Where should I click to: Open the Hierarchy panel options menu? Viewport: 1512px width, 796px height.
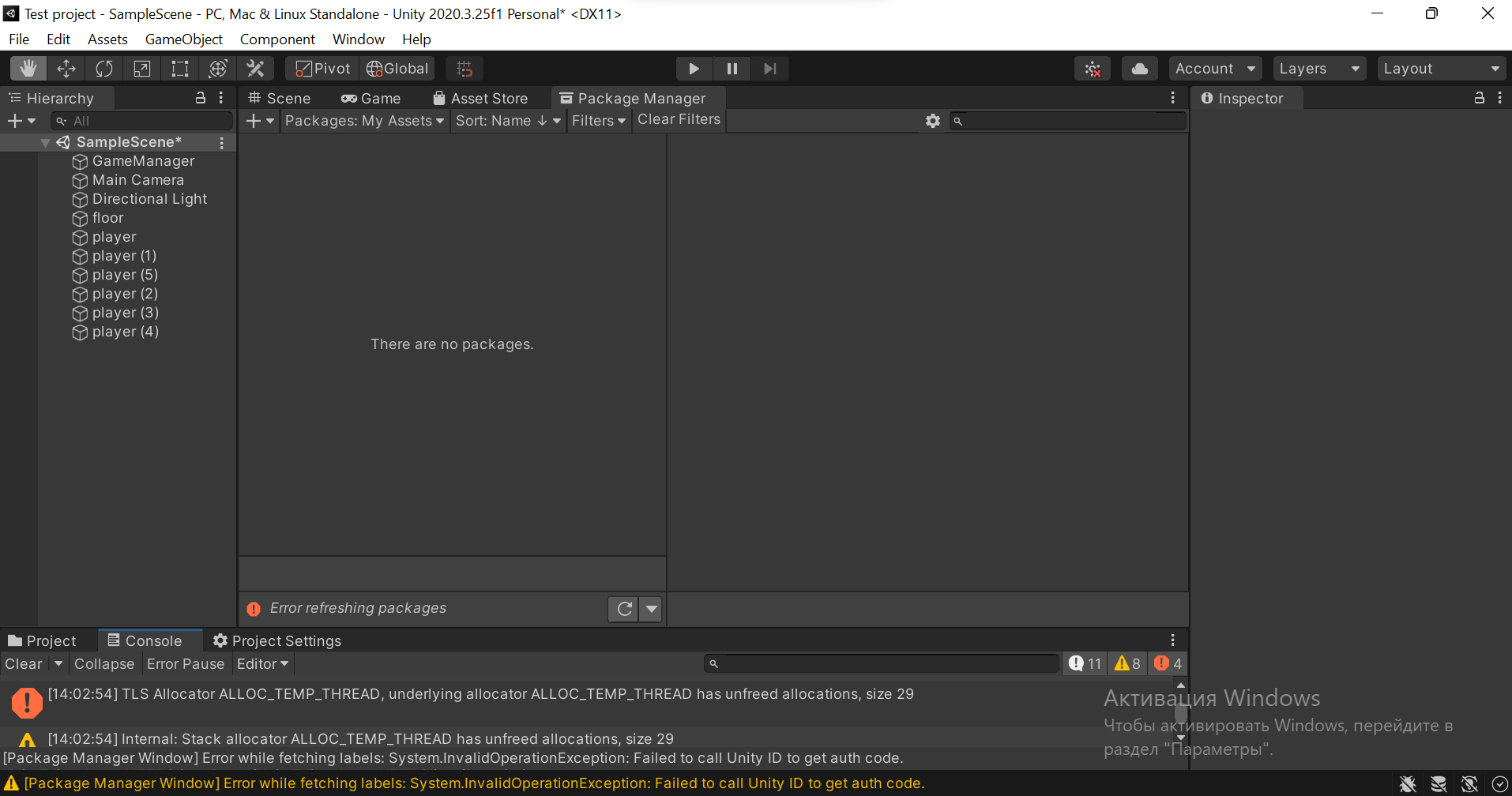pos(221,98)
